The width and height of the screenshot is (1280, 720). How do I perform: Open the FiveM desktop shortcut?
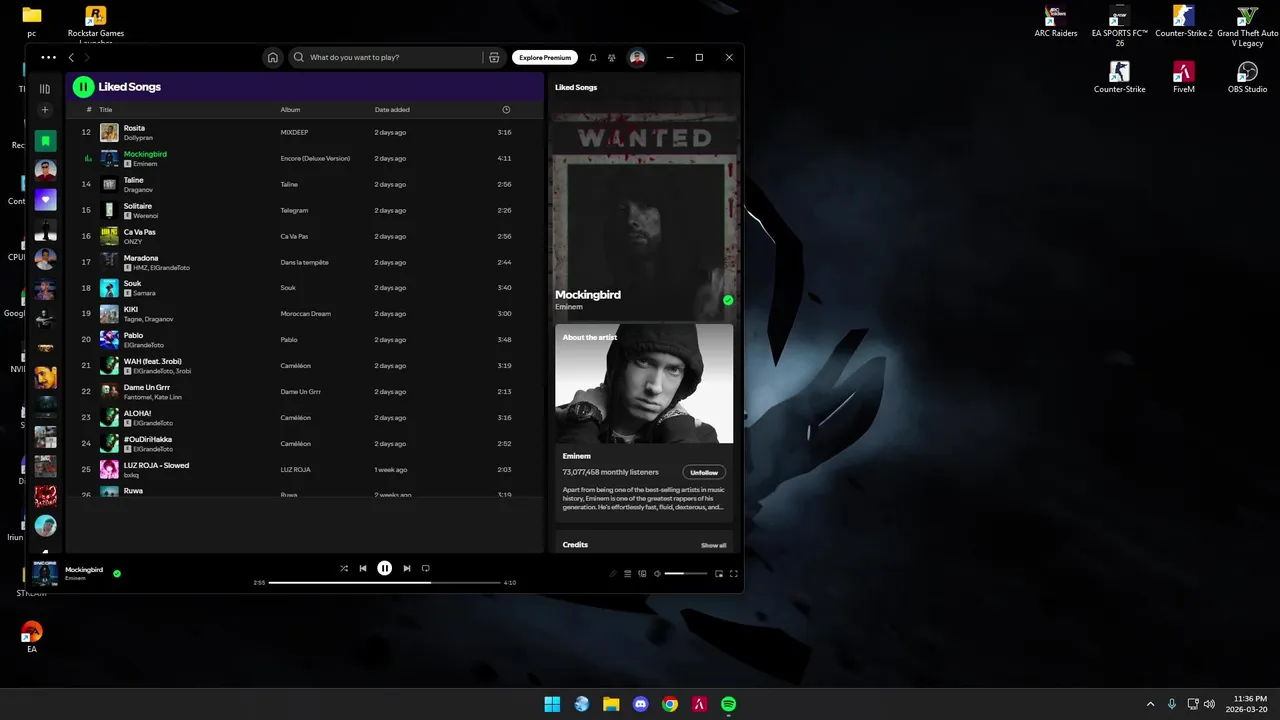[1184, 77]
